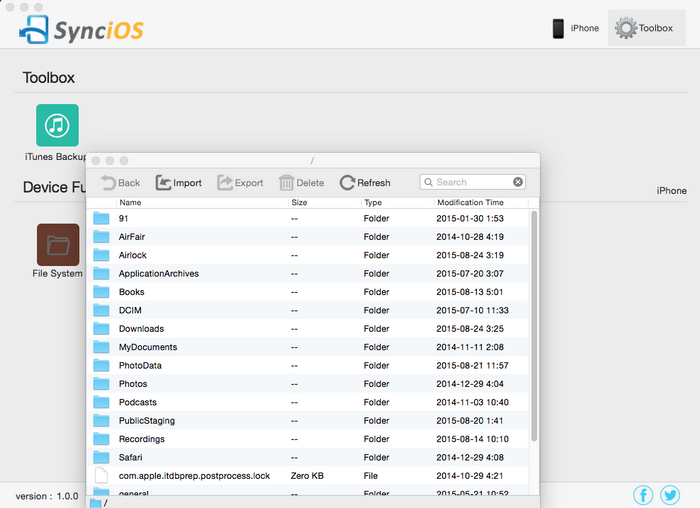Click the Delete trash button
Image resolution: width=700 pixels, height=508 pixels.
tap(301, 183)
